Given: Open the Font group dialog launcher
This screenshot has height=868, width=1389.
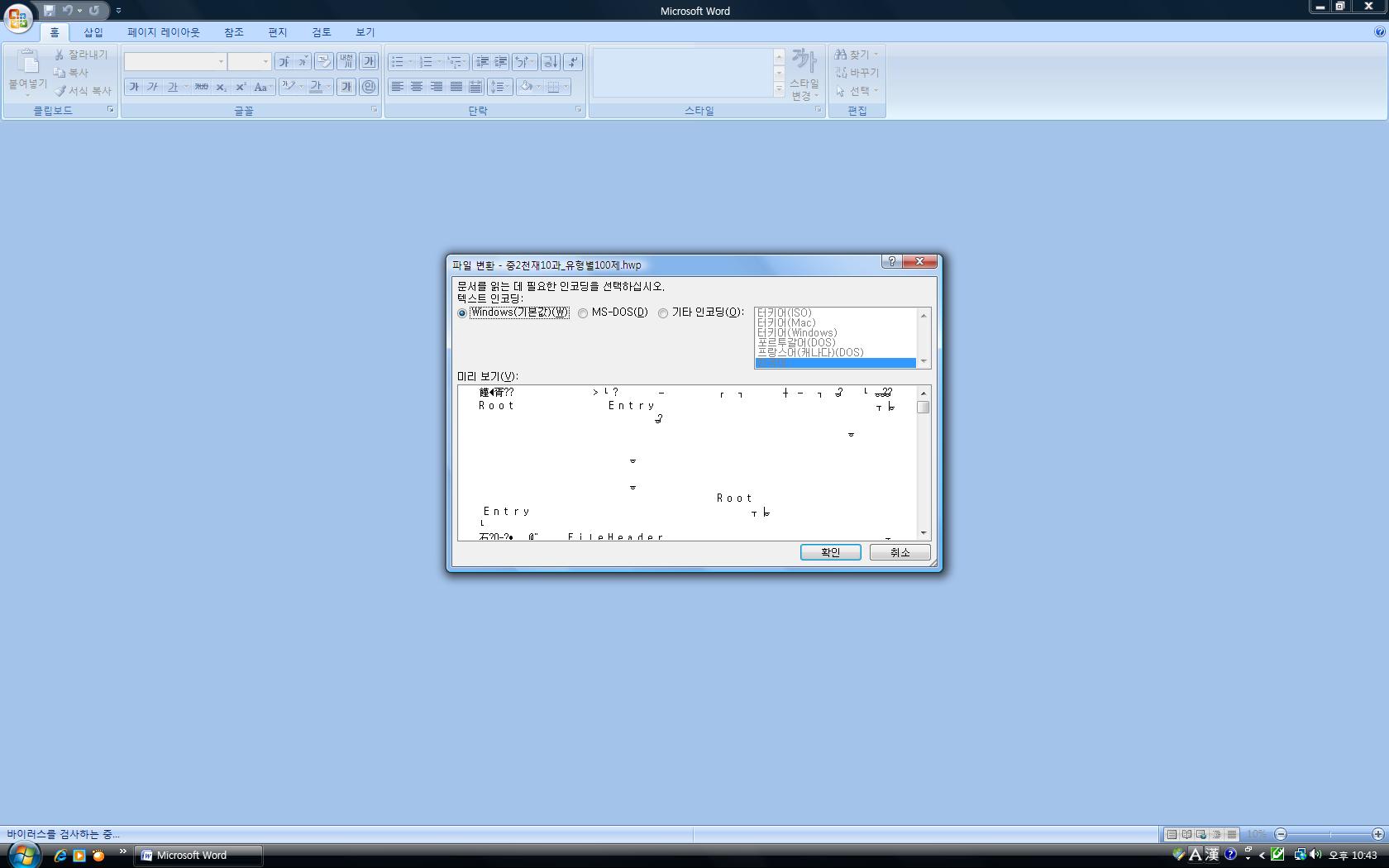Looking at the screenshot, I should (374, 109).
